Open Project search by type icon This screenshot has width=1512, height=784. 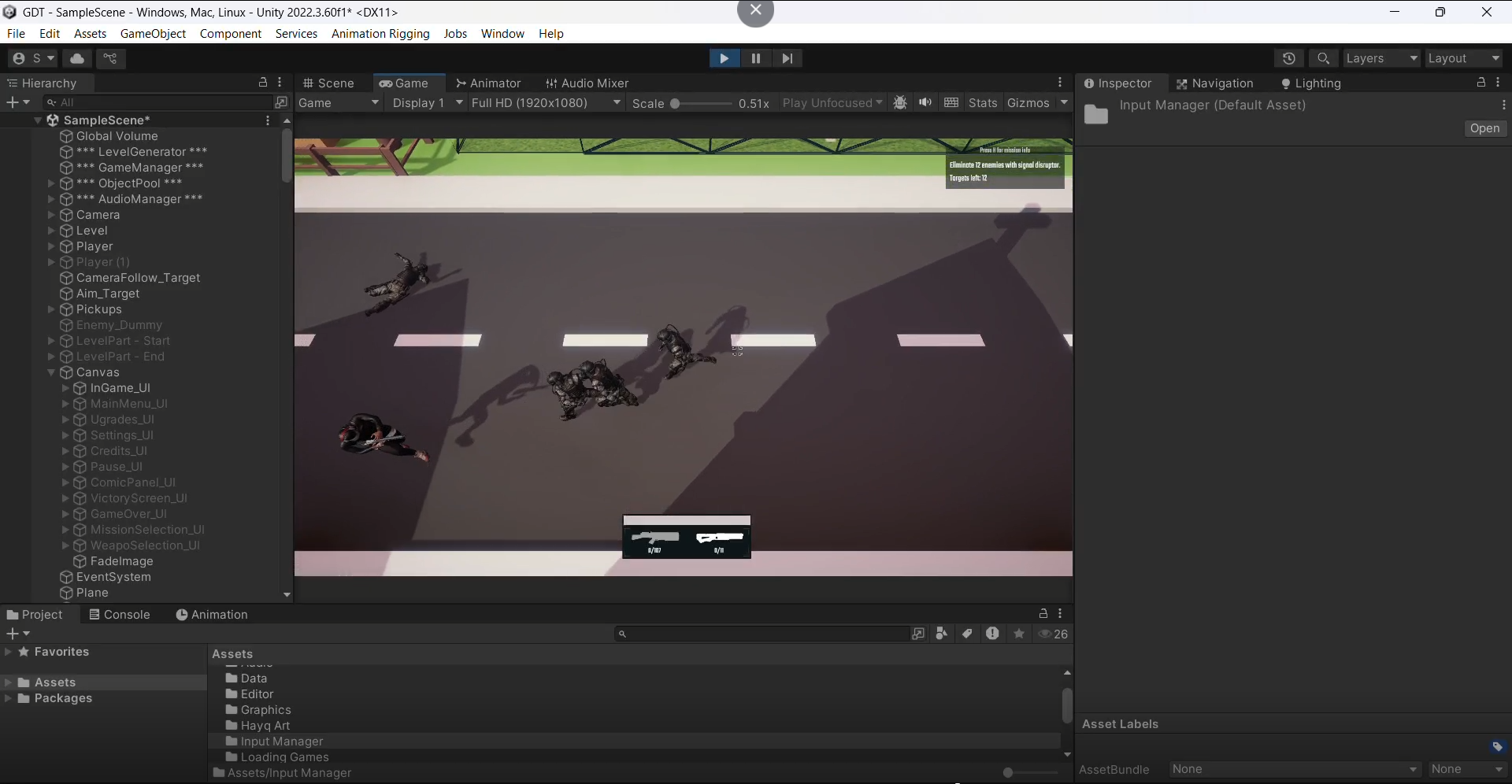coord(942,634)
